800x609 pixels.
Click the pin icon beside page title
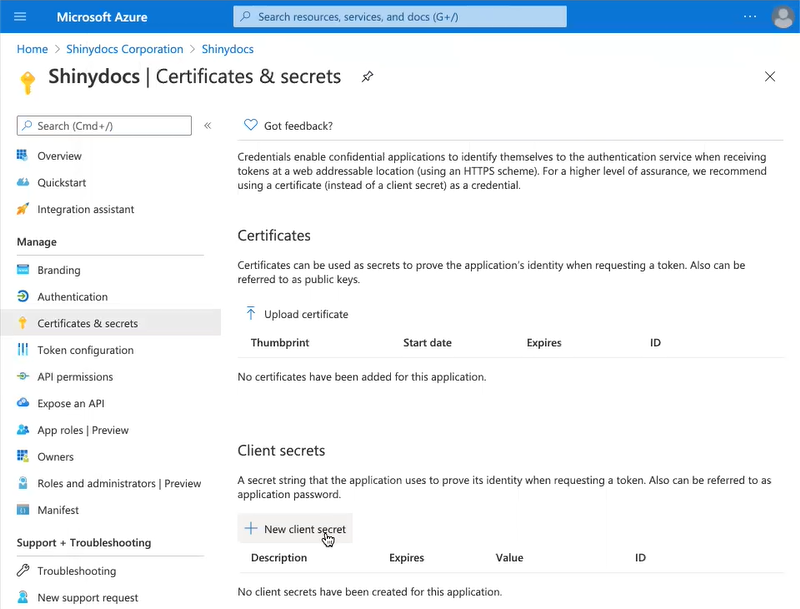click(x=367, y=77)
